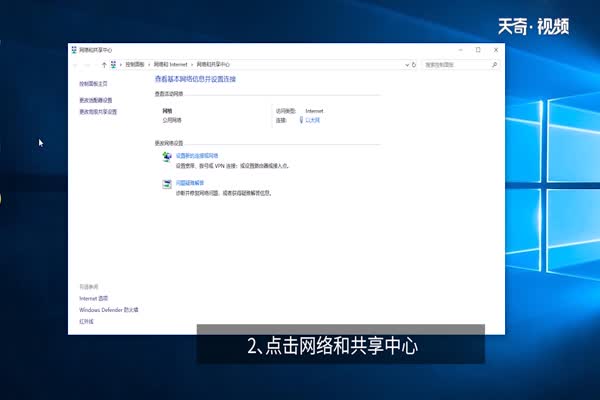This screenshot has height=400, width=600.
Task: Click the set up new connection icon
Action: [166, 157]
